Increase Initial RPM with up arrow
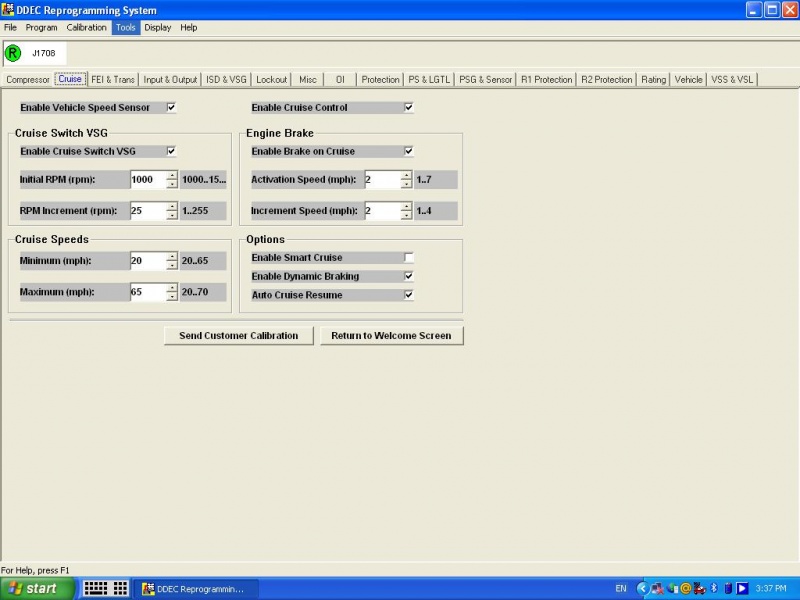 coord(172,175)
